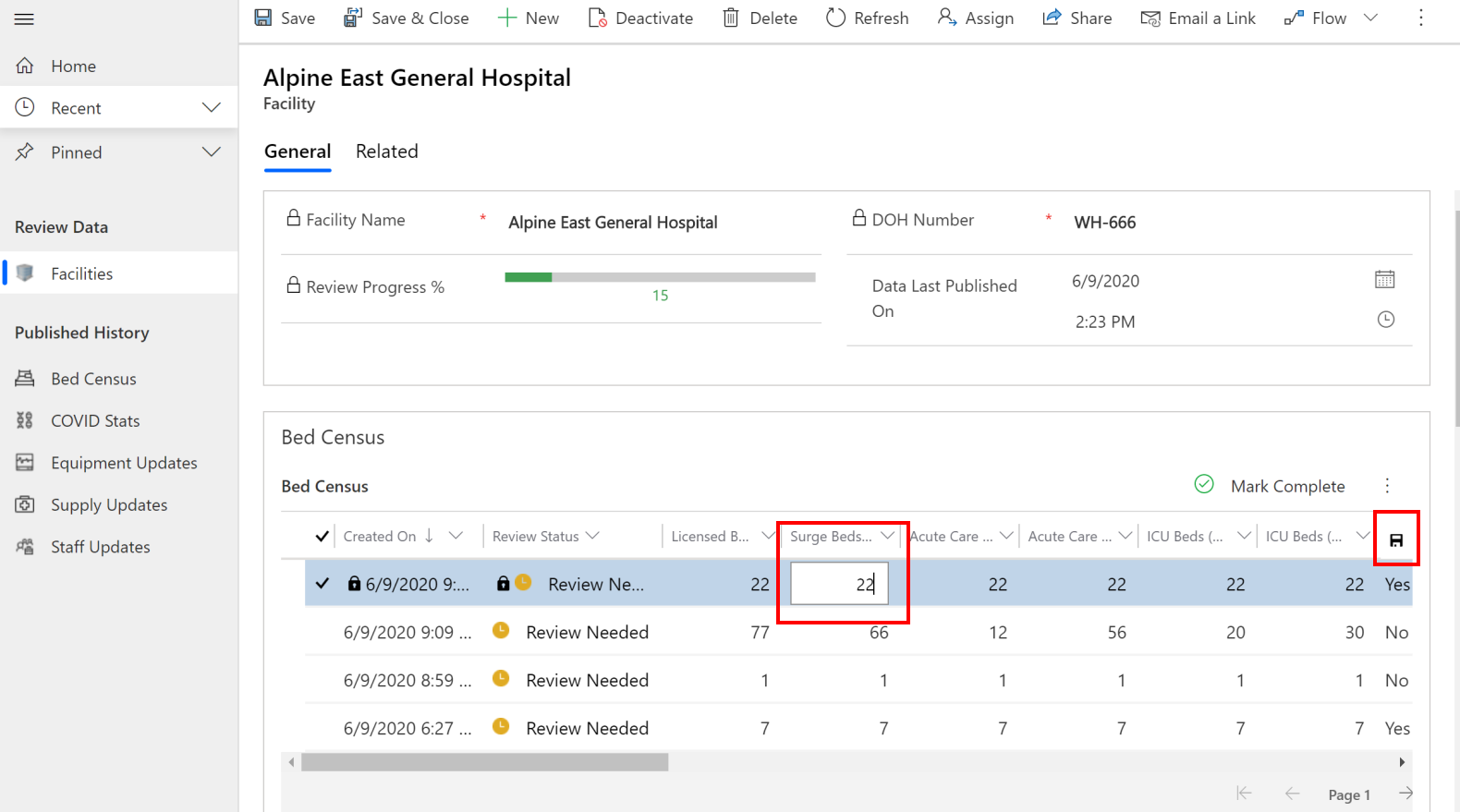This screenshot has width=1460, height=812.
Task: Click the Surge Beds input field showing 22
Action: (x=839, y=584)
